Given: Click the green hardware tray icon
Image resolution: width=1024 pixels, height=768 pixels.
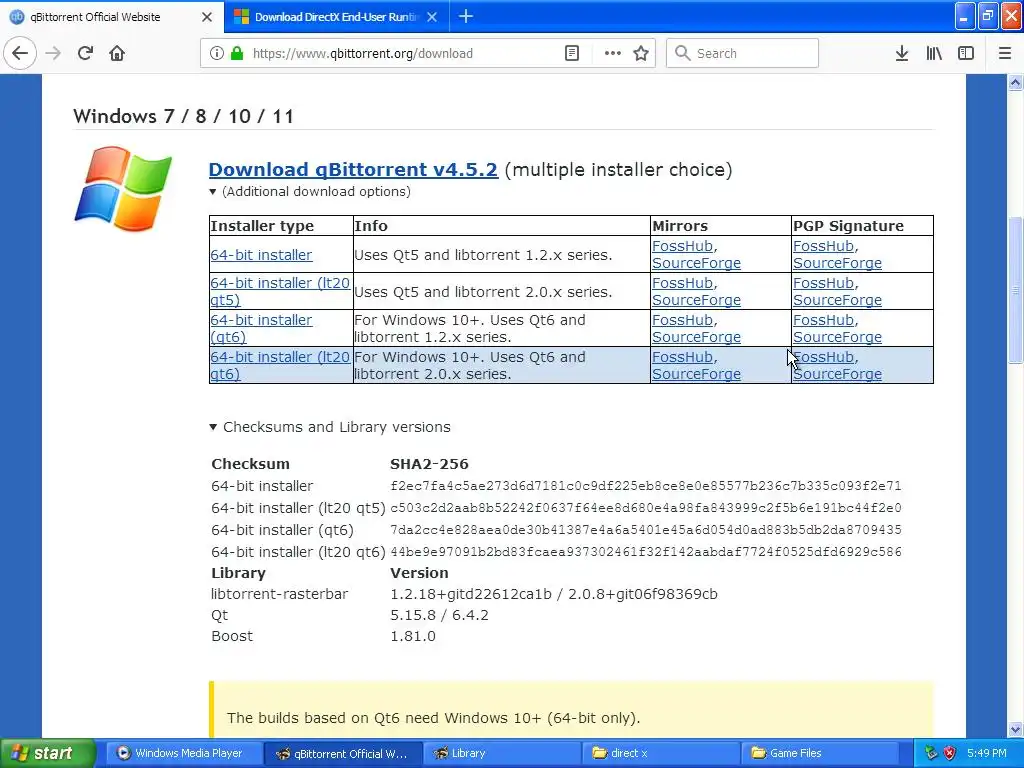Looking at the screenshot, I should coord(931,753).
